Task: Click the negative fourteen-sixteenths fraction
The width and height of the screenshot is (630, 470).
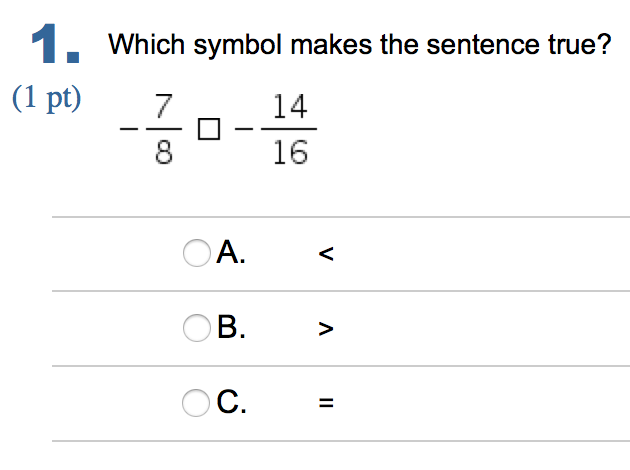Action: pyautogui.click(x=277, y=132)
